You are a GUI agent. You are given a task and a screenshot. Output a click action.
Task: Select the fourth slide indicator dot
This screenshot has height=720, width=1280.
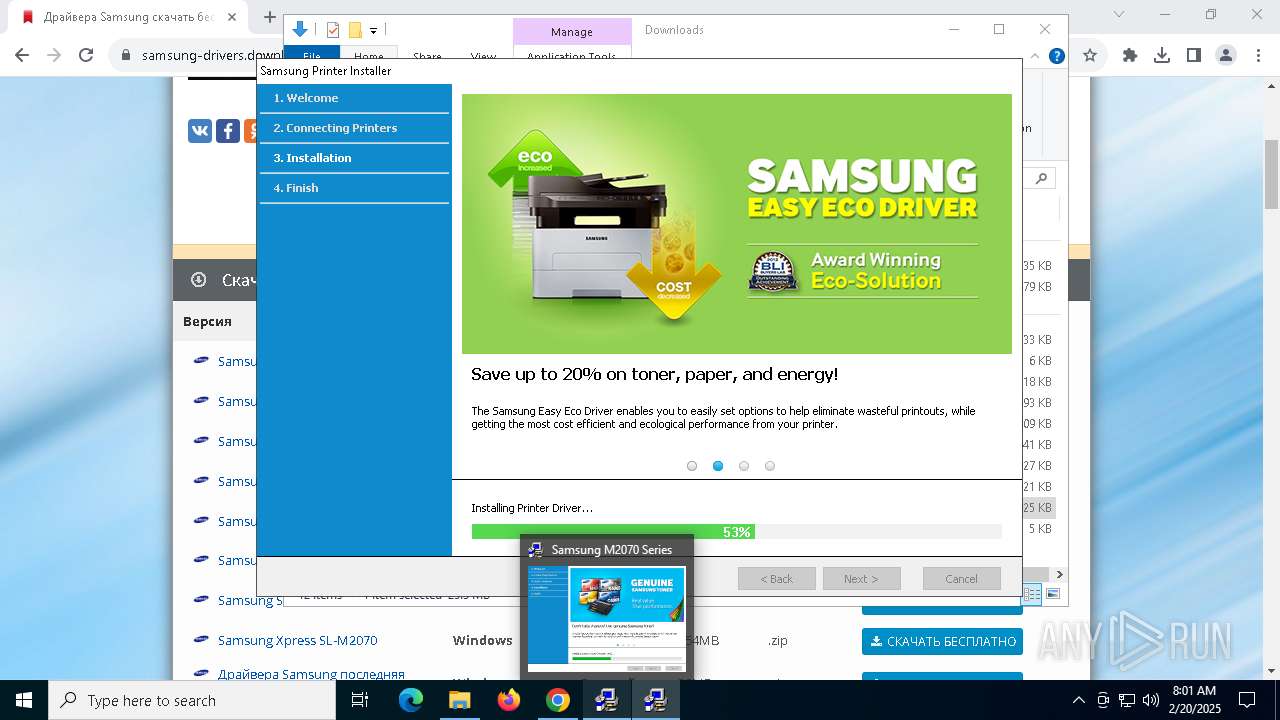[770, 466]
